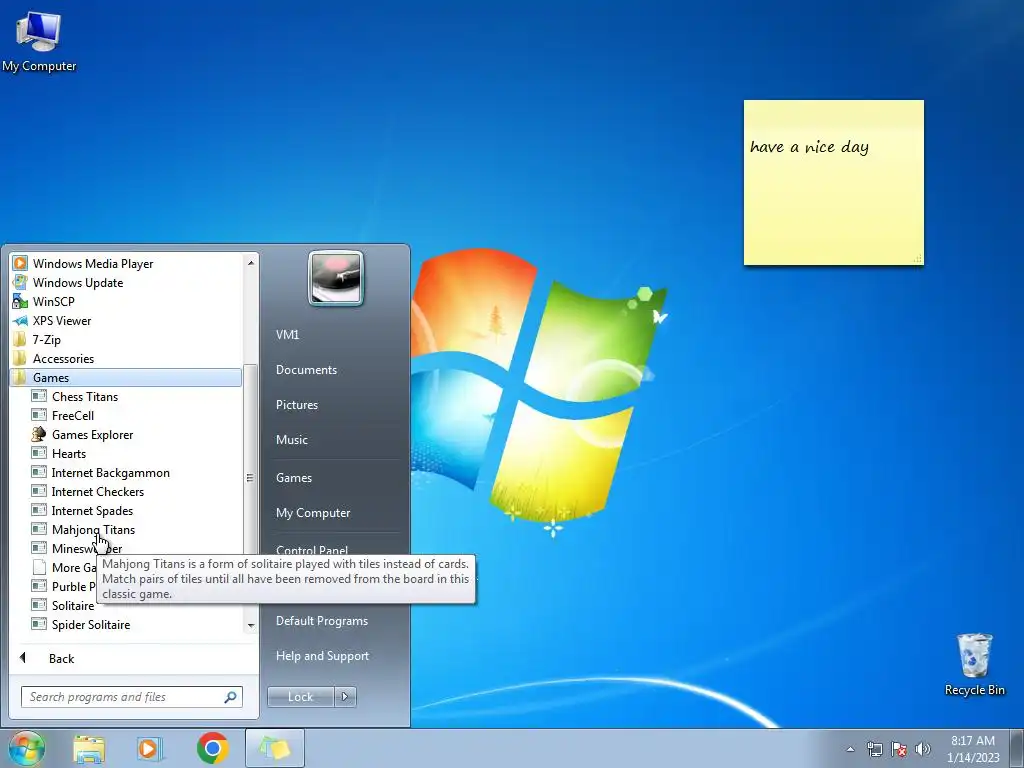Click the Minesweeper icon
The height and width of the screenshot is (768, 1024).
39,548
